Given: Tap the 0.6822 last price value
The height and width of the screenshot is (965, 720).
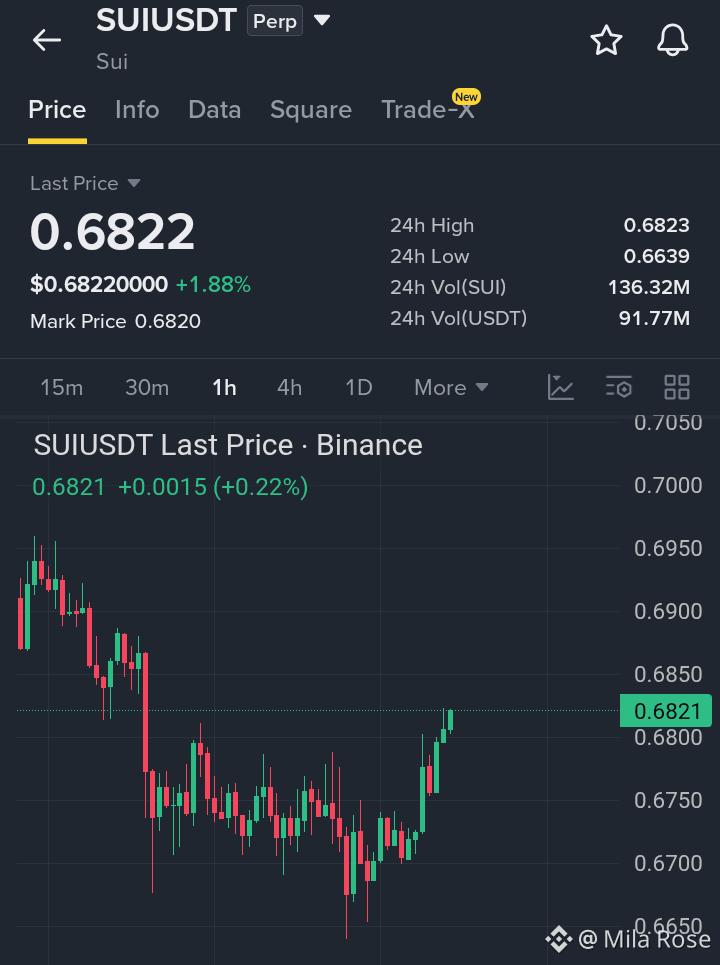Looking at the screenshot, I should 113,232.
